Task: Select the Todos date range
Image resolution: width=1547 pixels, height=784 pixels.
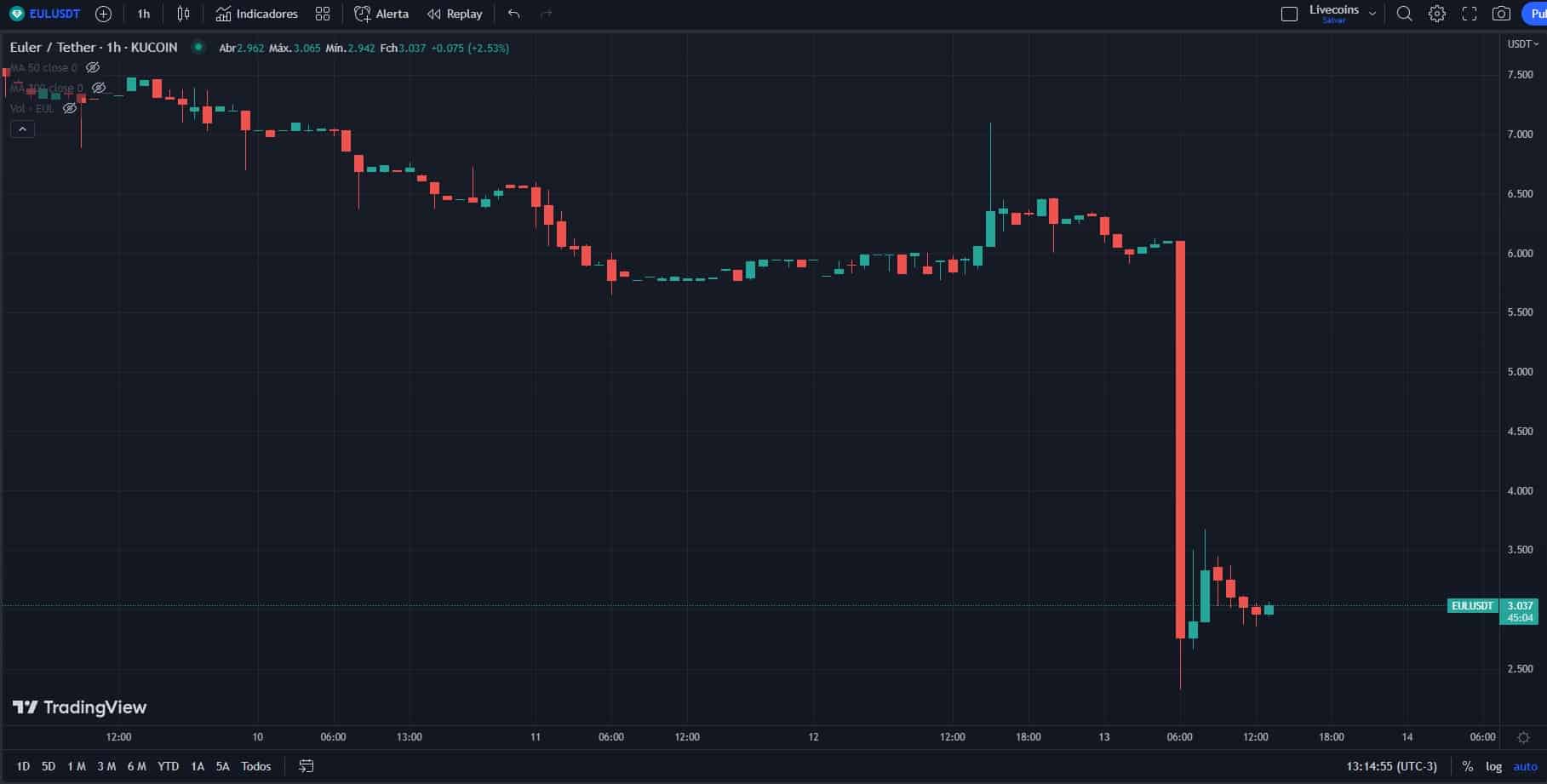Action: coord(256,766)
